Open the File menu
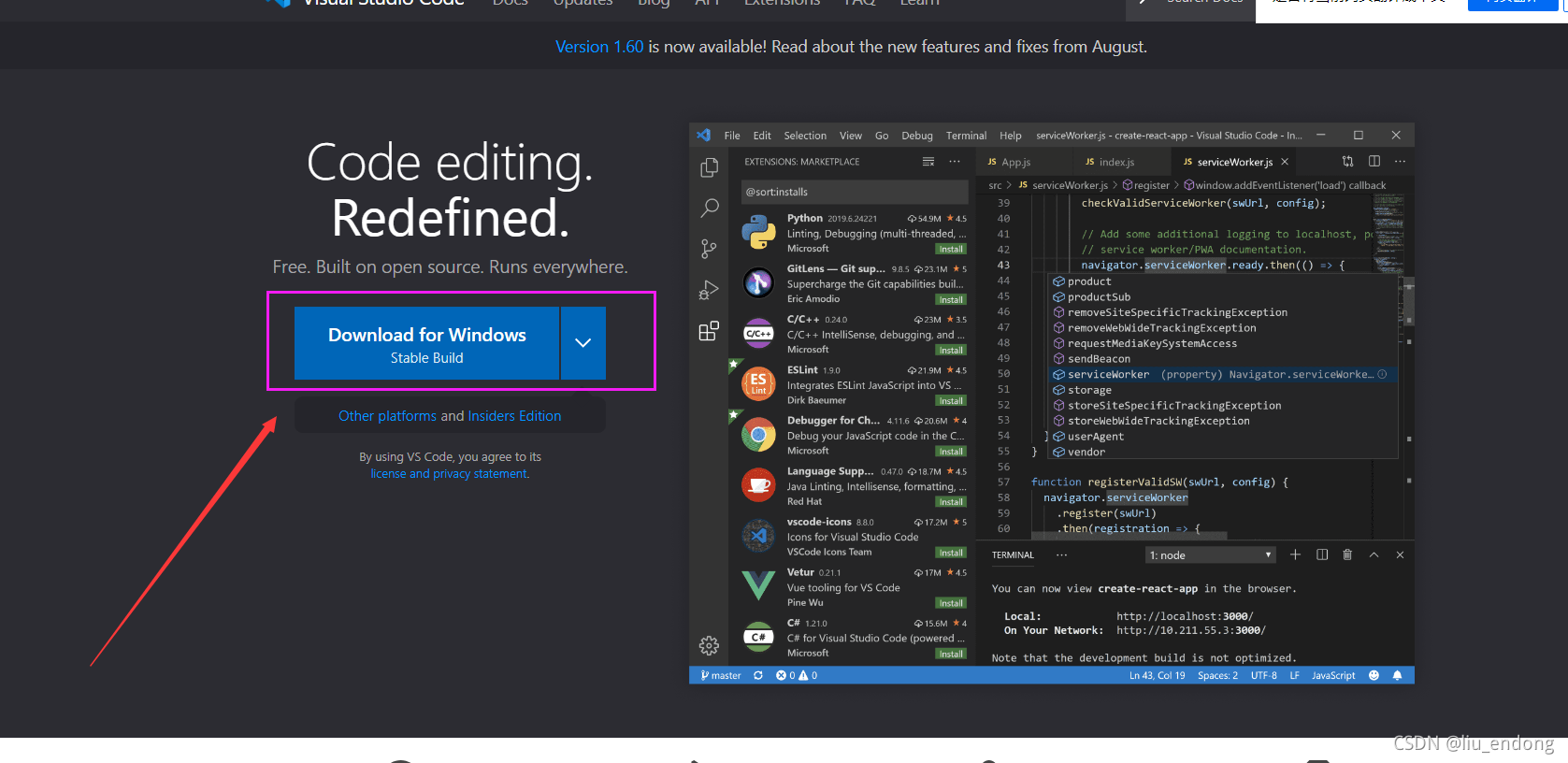Screen dimensions: 1568x763 [732, 136]
